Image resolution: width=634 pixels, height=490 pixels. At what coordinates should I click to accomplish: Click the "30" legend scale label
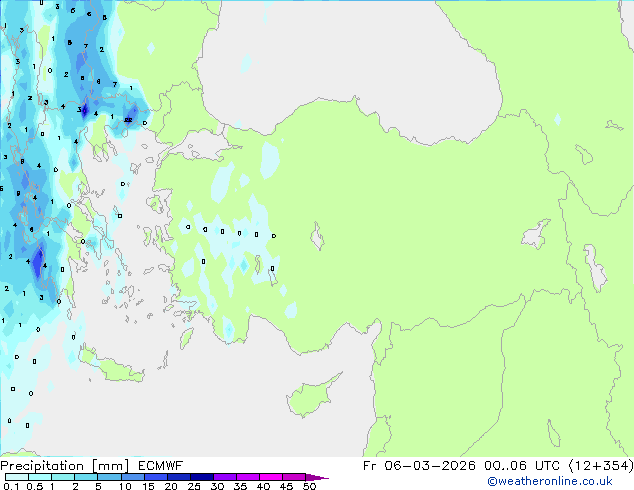[x=218, y=486]
